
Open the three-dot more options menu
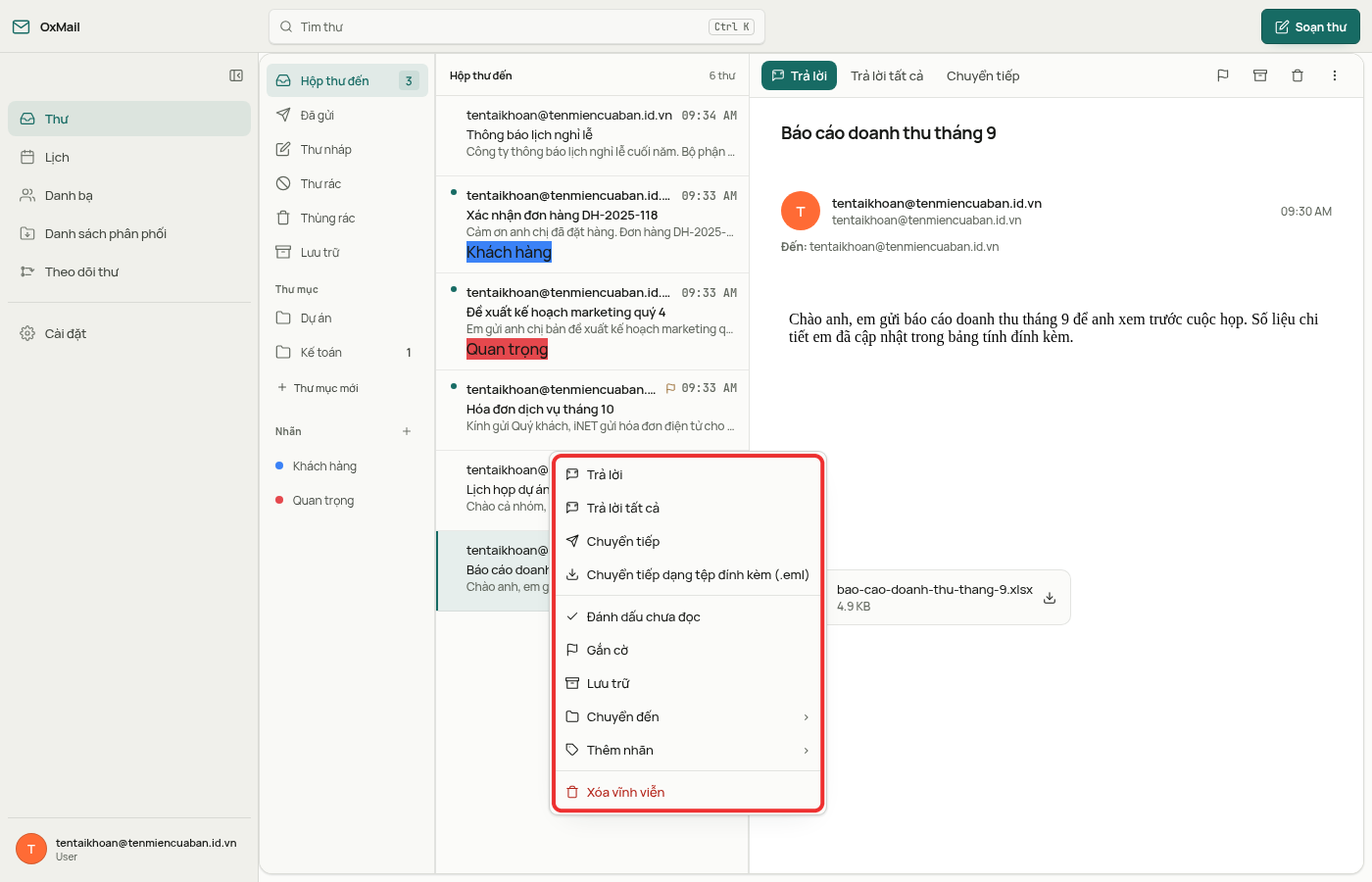tap(1335, 75)
